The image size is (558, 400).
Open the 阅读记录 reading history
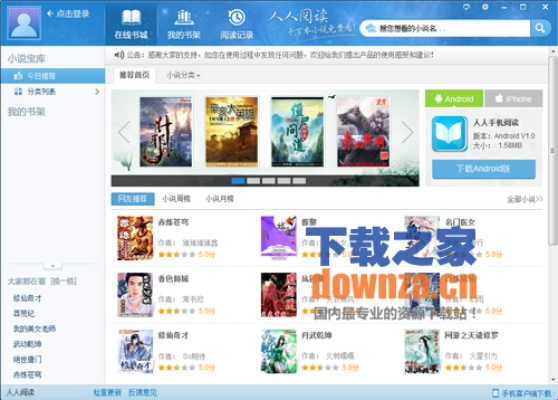[x=237, y=24]
